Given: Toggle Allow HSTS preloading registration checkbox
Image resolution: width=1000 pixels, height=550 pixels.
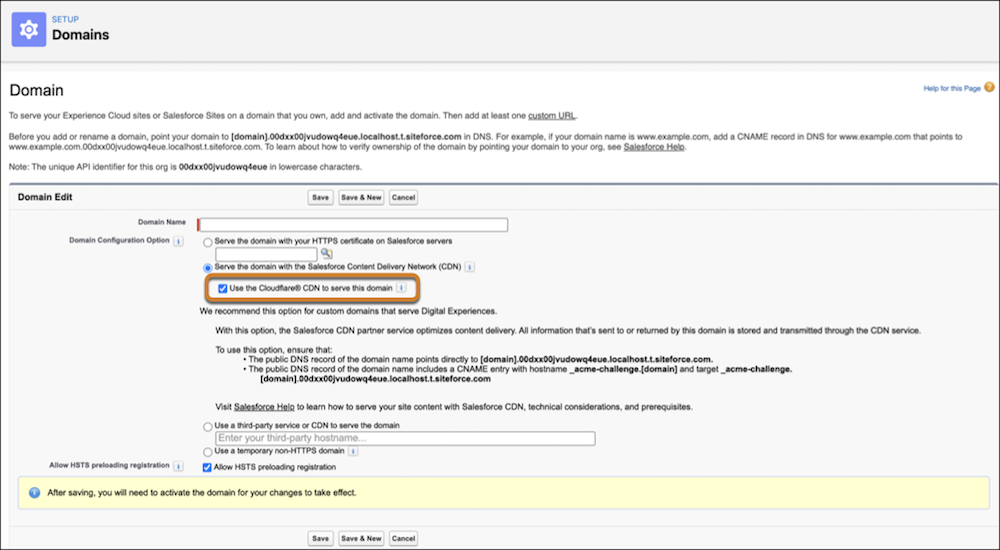Looking at the screenshot, I should click(207, 468).
